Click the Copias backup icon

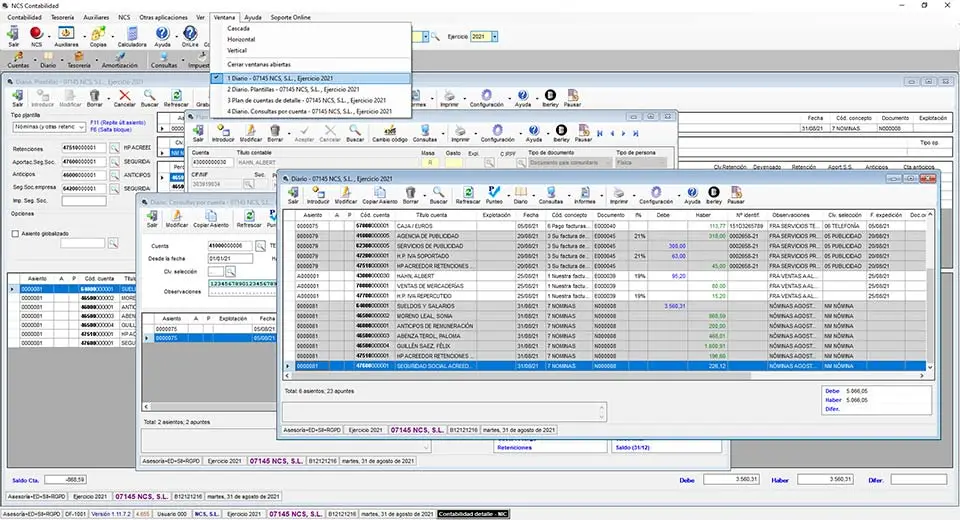[98, 36]
